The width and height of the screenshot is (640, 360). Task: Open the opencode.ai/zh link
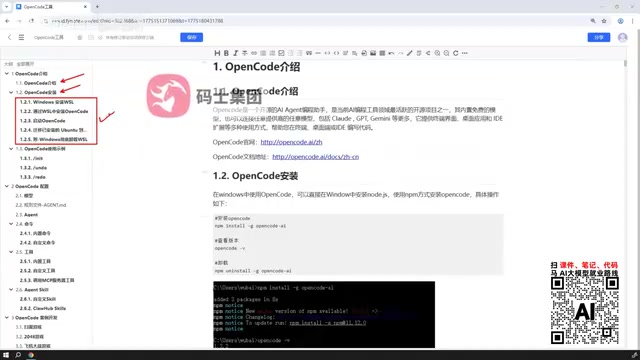(x=291, y=142)
